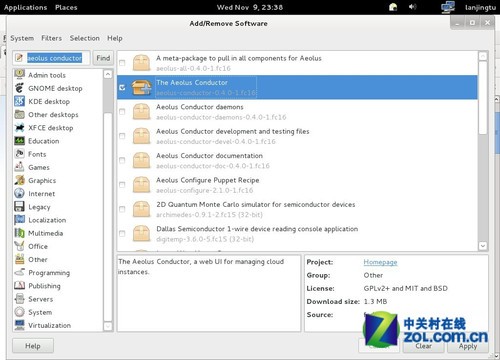Screen dimensions: 500x360
Task: Click the Apply button
Action: [468, 346]
